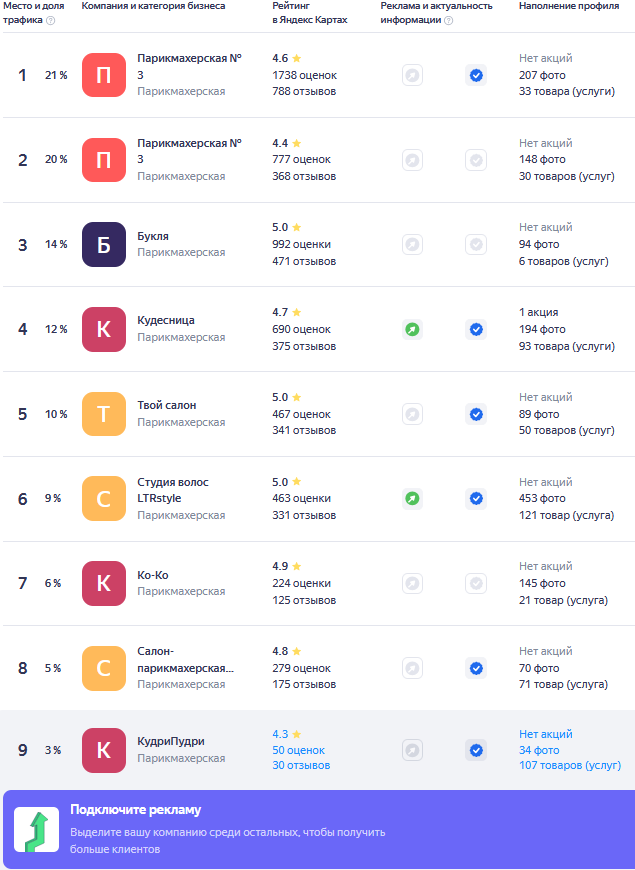Screen dimensions: 635x870
Task: Click the green arrow icon in advertising banner
Action: point(37,829)
